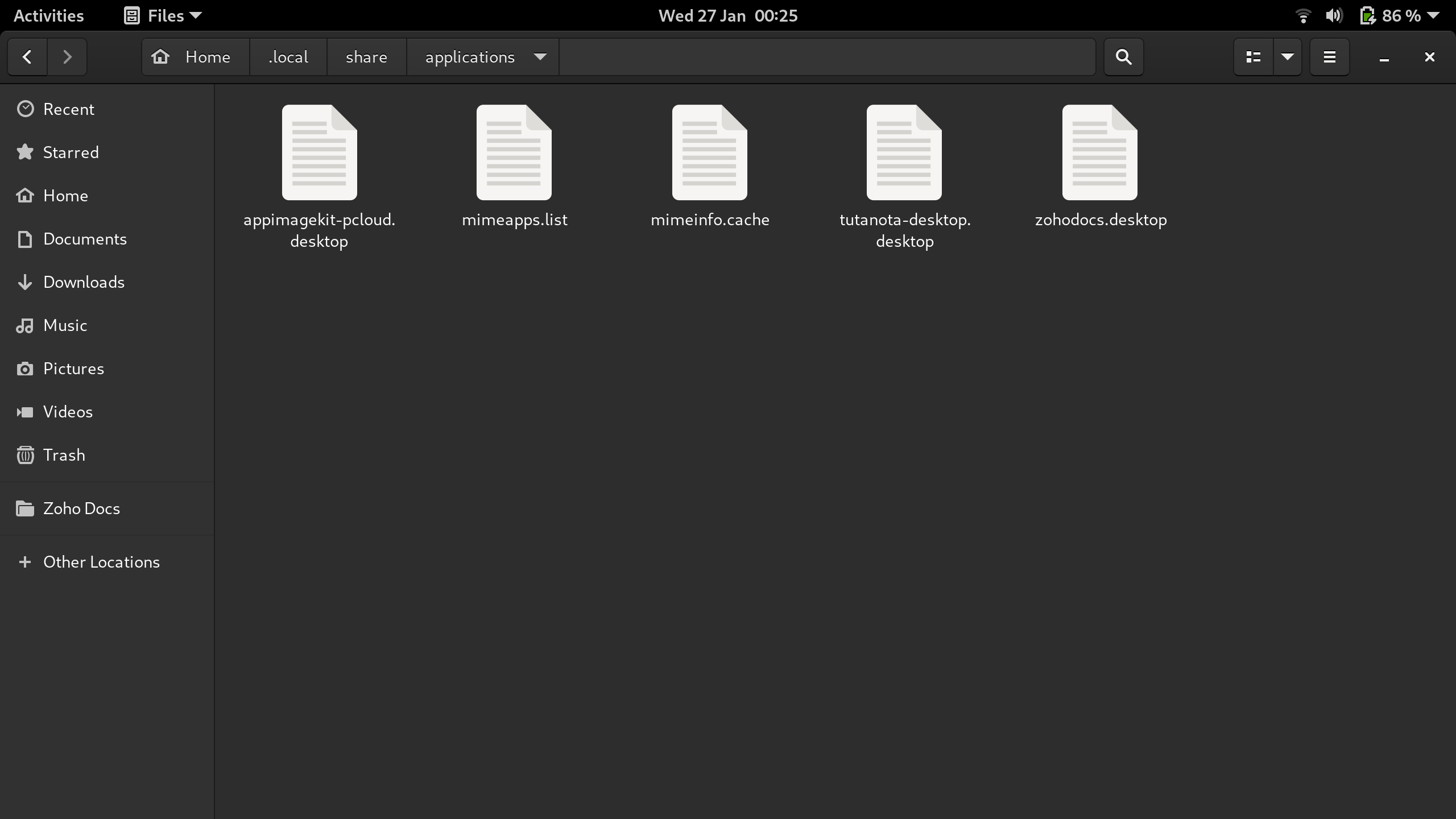Toggle list/grid view mode button

1253,57
